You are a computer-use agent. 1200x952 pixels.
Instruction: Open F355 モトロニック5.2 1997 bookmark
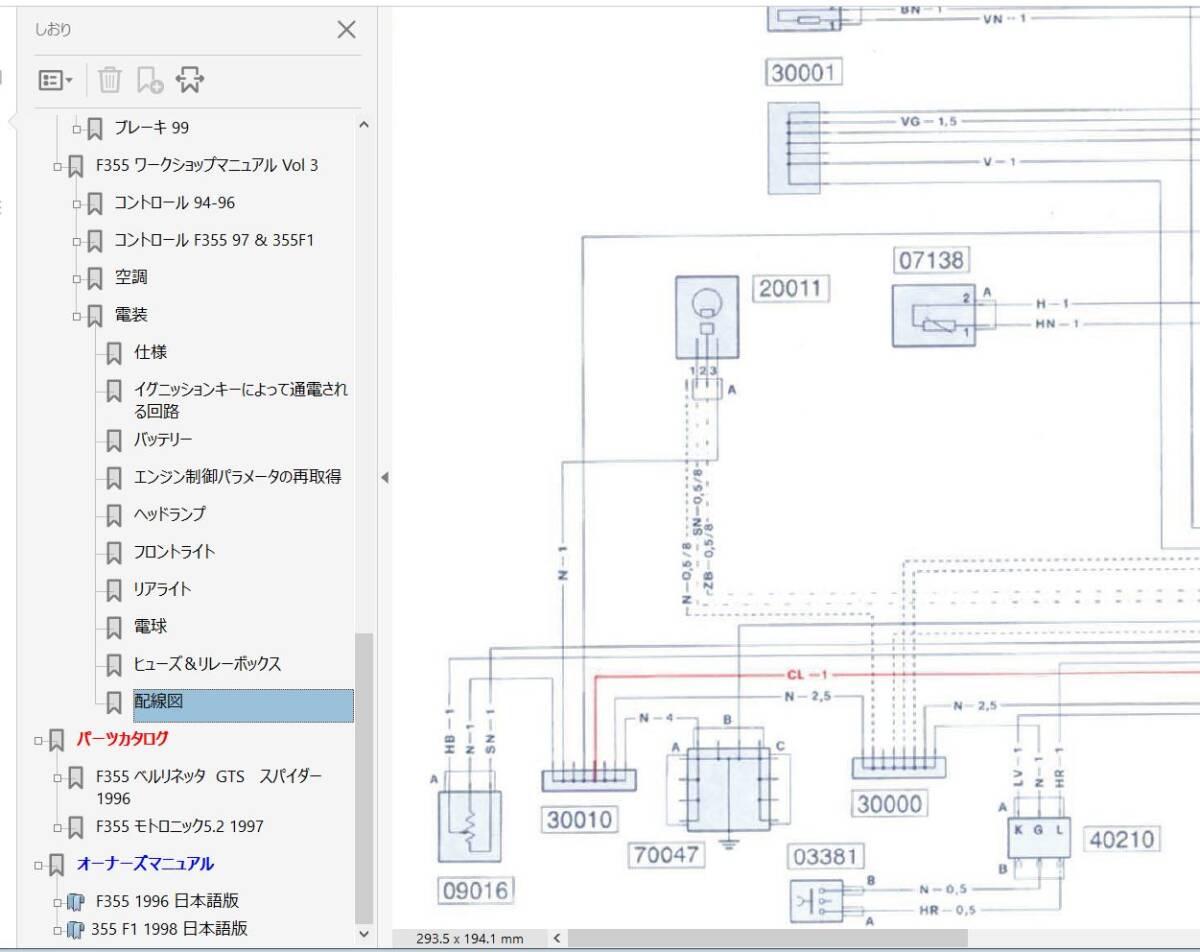click(x=180, y=826)
